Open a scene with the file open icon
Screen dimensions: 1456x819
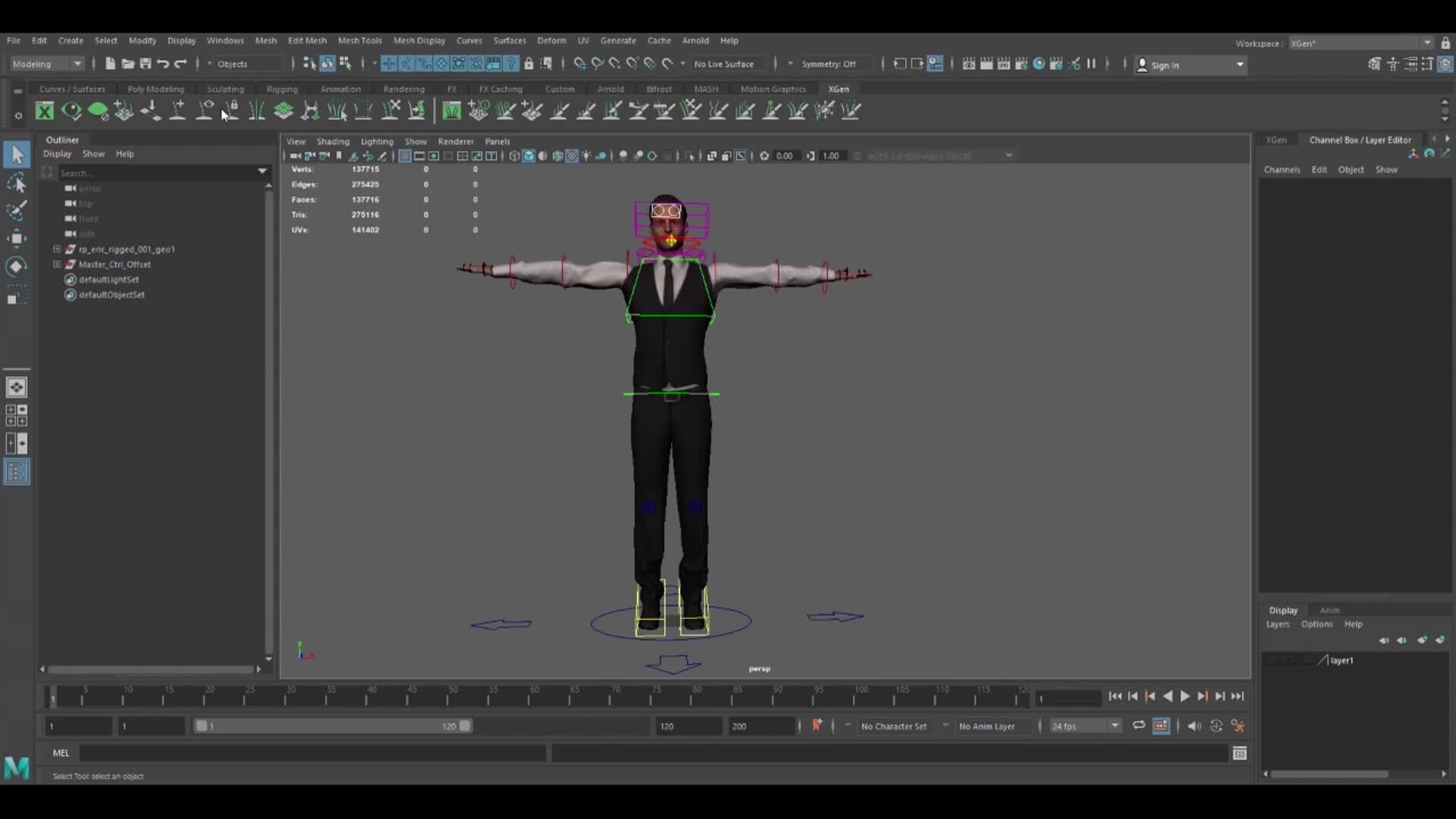[127, 64]
